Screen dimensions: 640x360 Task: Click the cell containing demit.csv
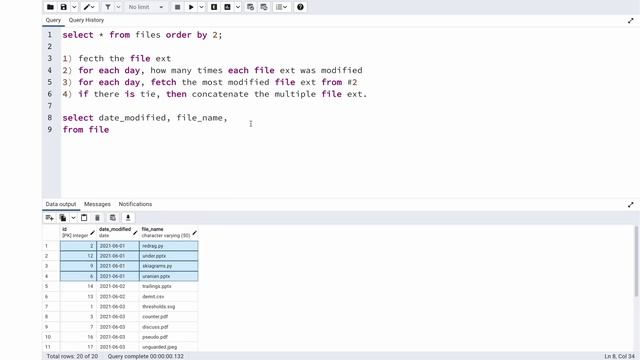[169, 297]
